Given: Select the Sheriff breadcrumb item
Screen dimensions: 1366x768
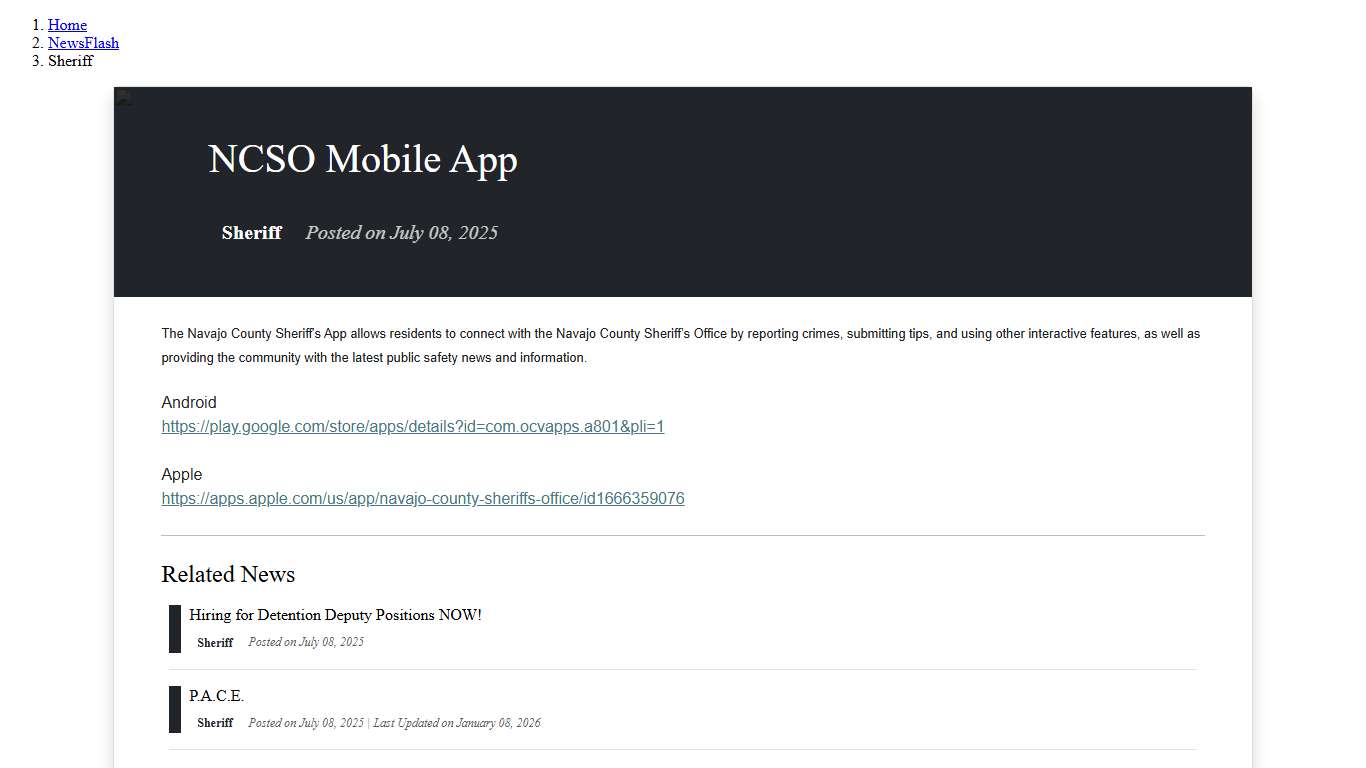Looking at the screenshot, I should coord(70,61).
